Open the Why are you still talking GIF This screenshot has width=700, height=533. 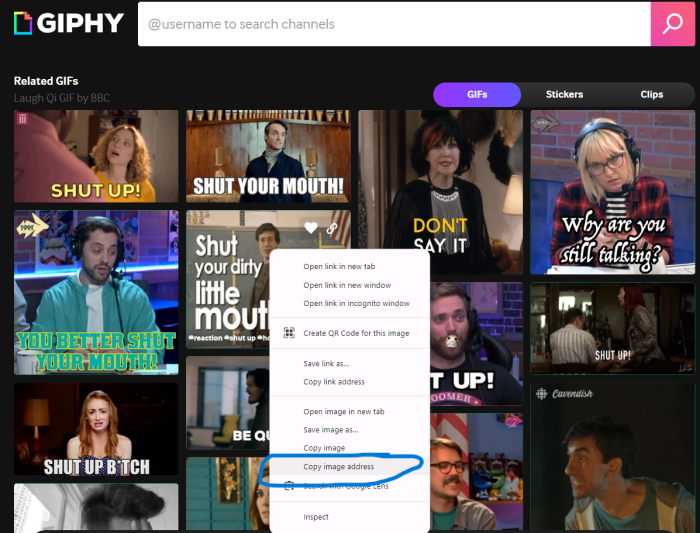(x=612, y=192)
